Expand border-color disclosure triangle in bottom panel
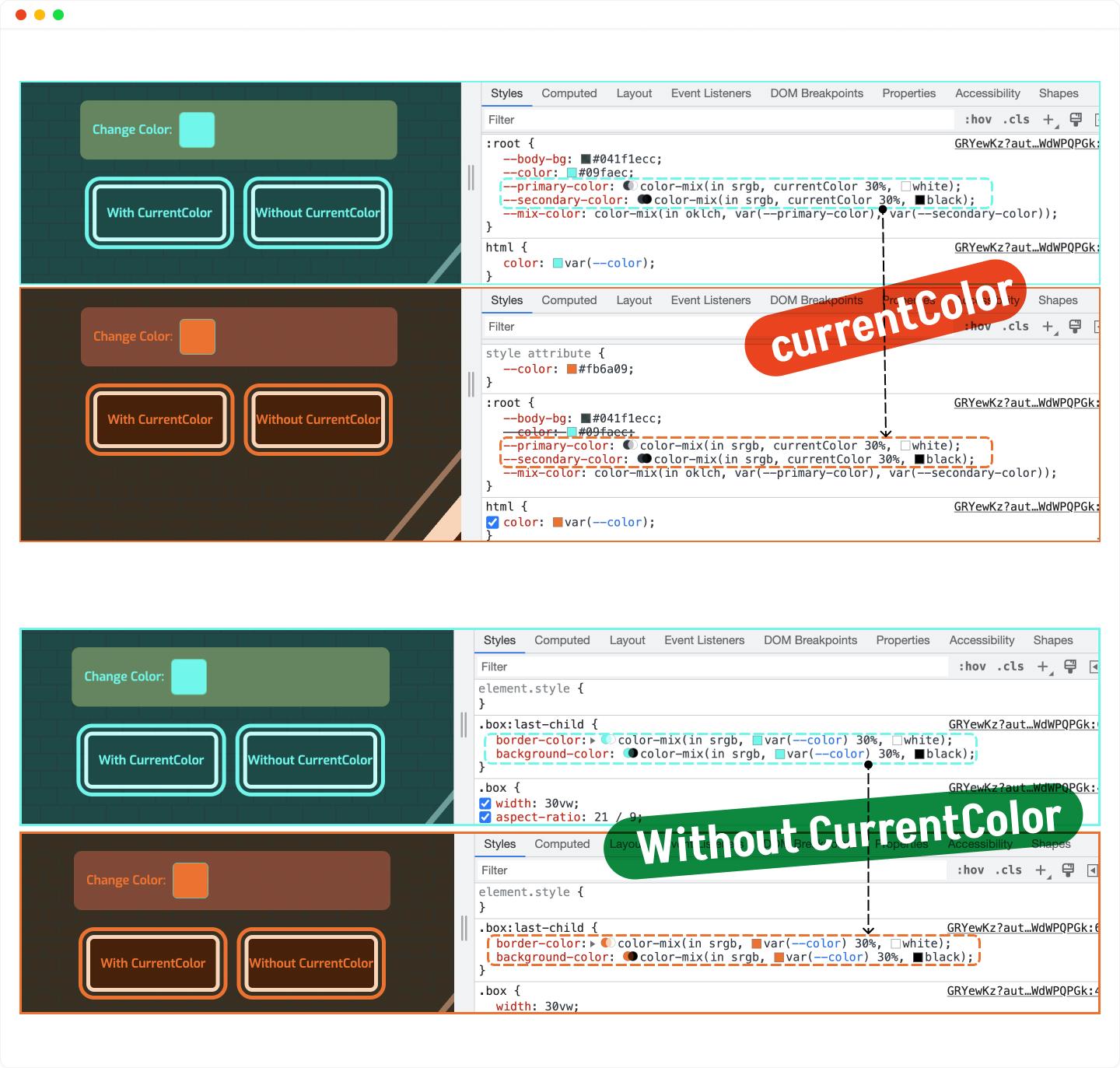This screenshot has height=1068, width=1120. (593, 944)
